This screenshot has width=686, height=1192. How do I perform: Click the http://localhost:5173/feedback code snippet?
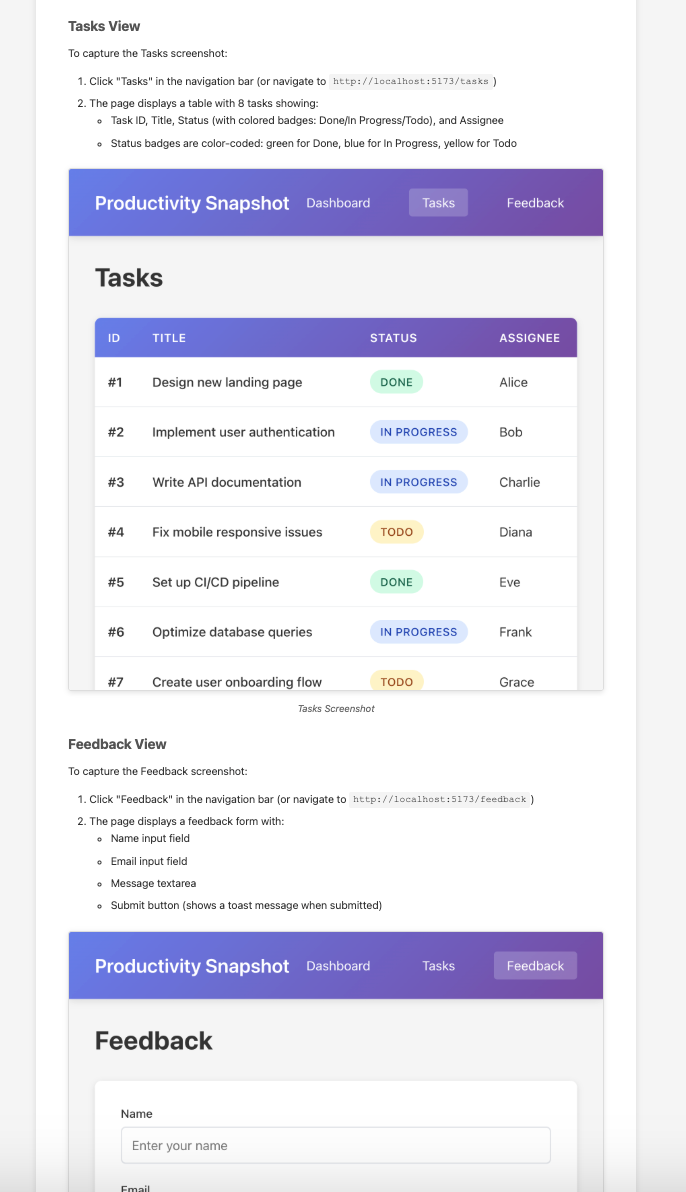(440, 799)
